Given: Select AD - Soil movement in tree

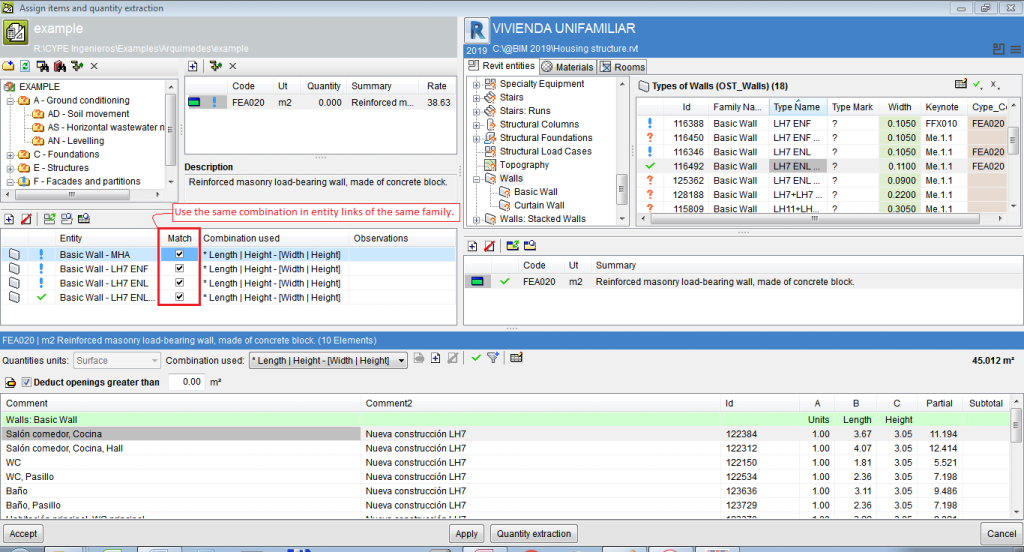Looking at the screenshot, I should pyautogui.click(x=88, y=114).
